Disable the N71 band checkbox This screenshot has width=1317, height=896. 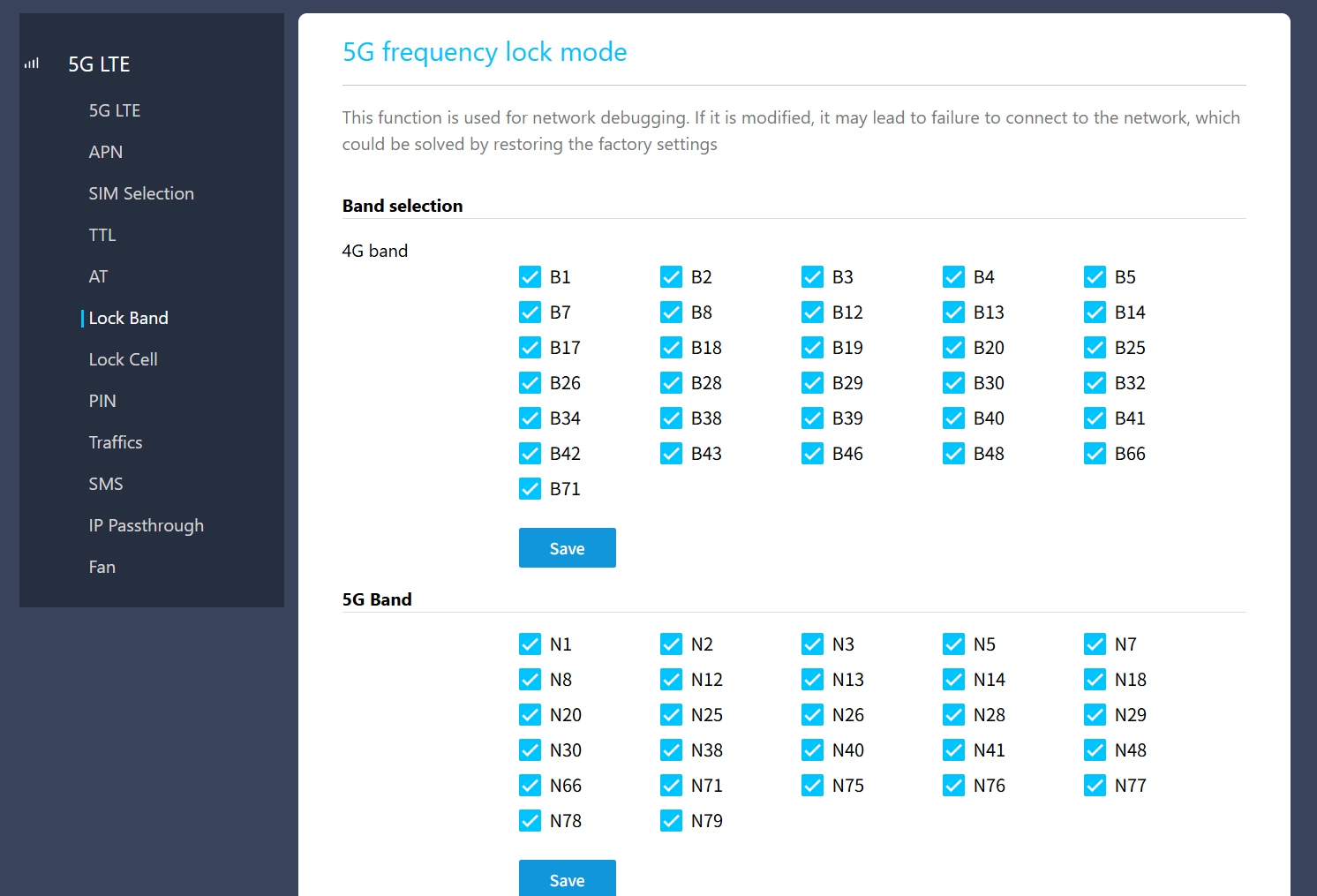coord(671,786)
